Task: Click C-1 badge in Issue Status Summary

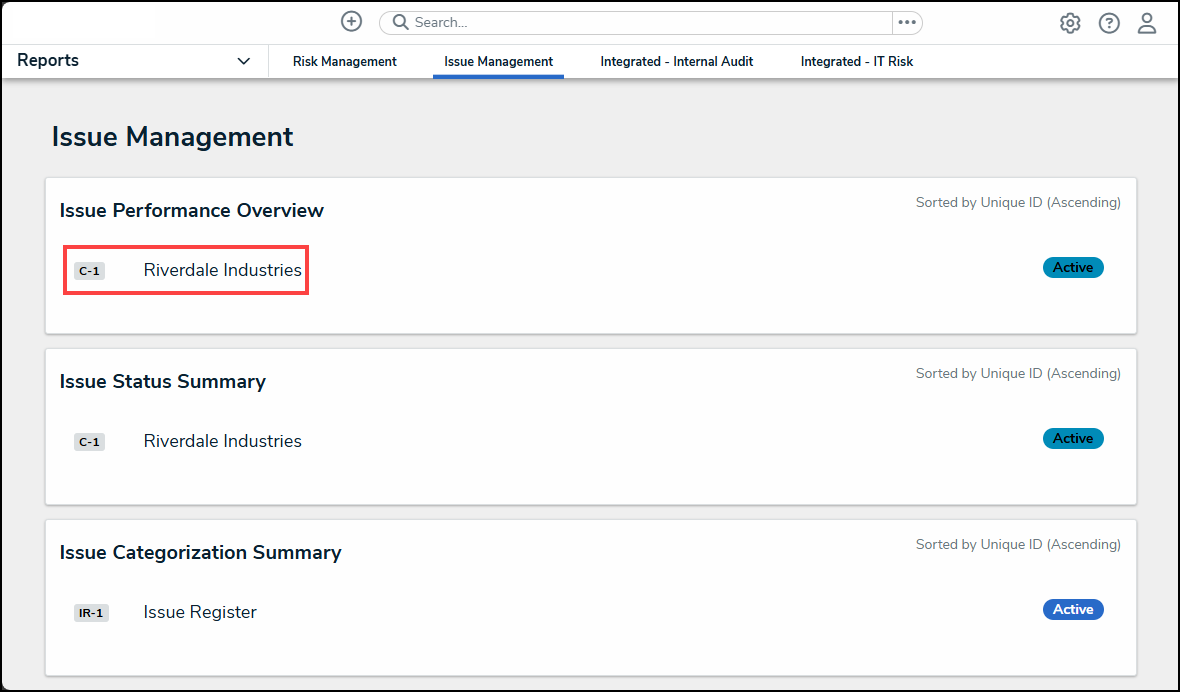Action: tap(89, 442)
